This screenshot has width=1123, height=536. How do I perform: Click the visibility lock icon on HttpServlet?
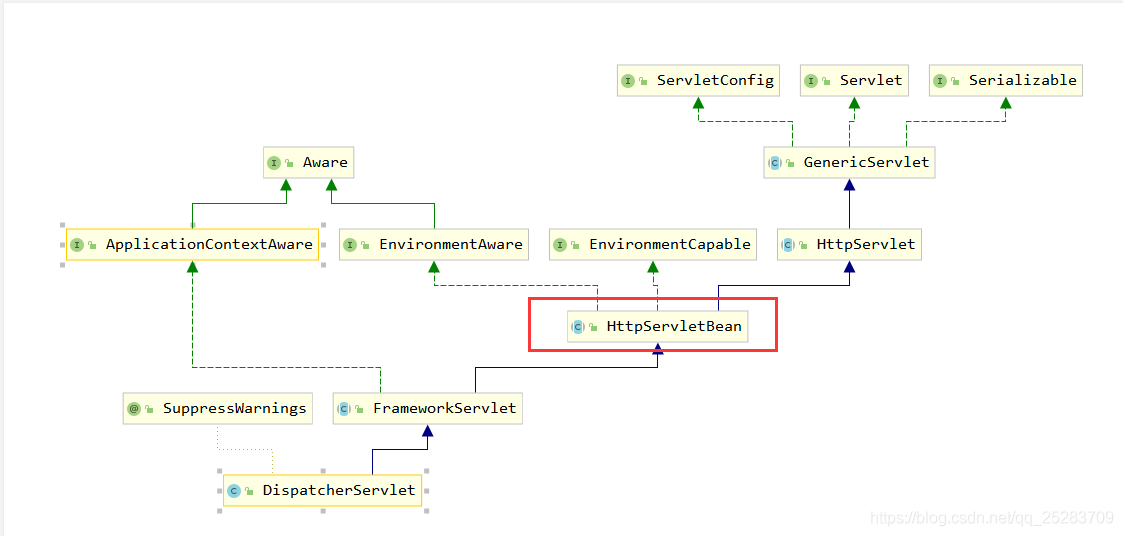pos(804,246)
